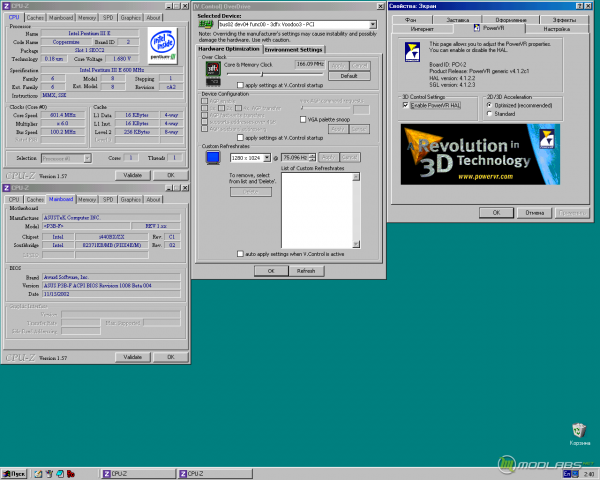Click the graphics card icon beside Selected Device

[205, 24]
